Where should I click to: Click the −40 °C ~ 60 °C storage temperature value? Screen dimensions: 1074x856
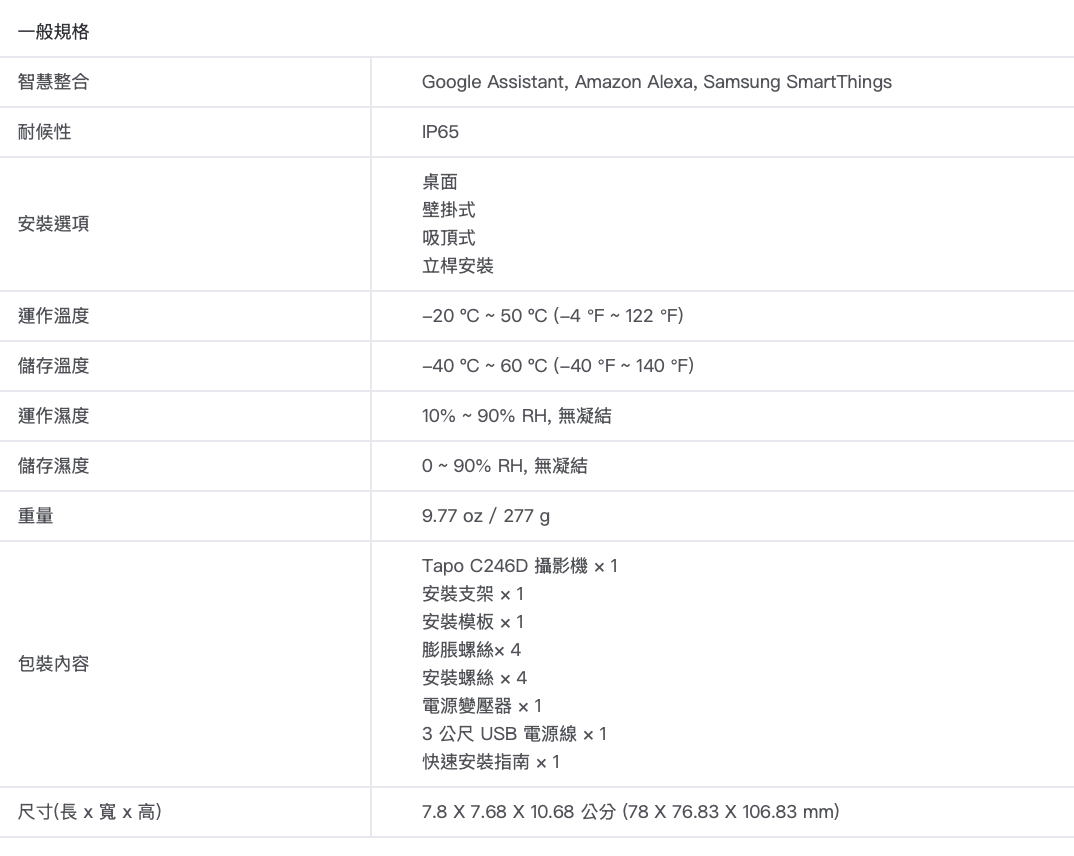557,366
